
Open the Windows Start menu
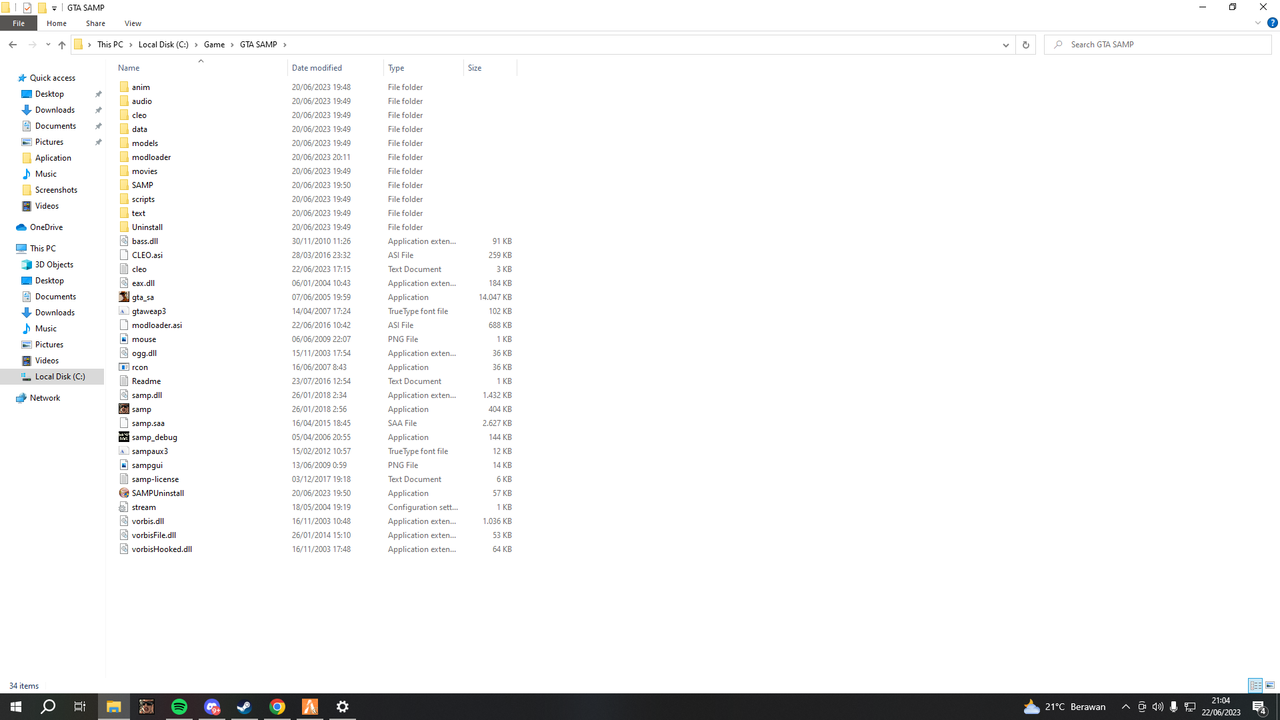(x=16, y=707)
